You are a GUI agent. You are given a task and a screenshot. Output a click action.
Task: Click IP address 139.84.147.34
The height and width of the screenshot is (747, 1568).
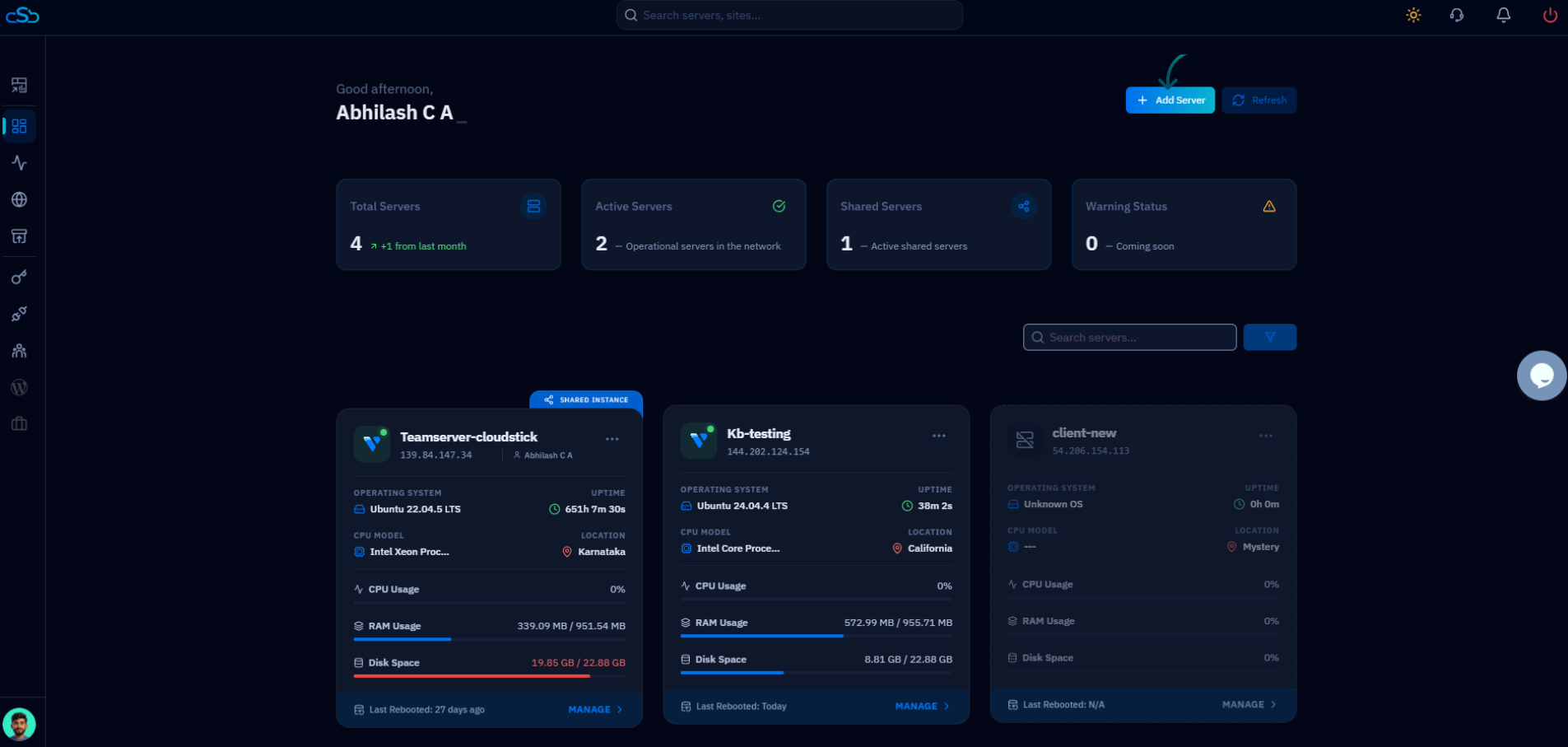[435, 455]
